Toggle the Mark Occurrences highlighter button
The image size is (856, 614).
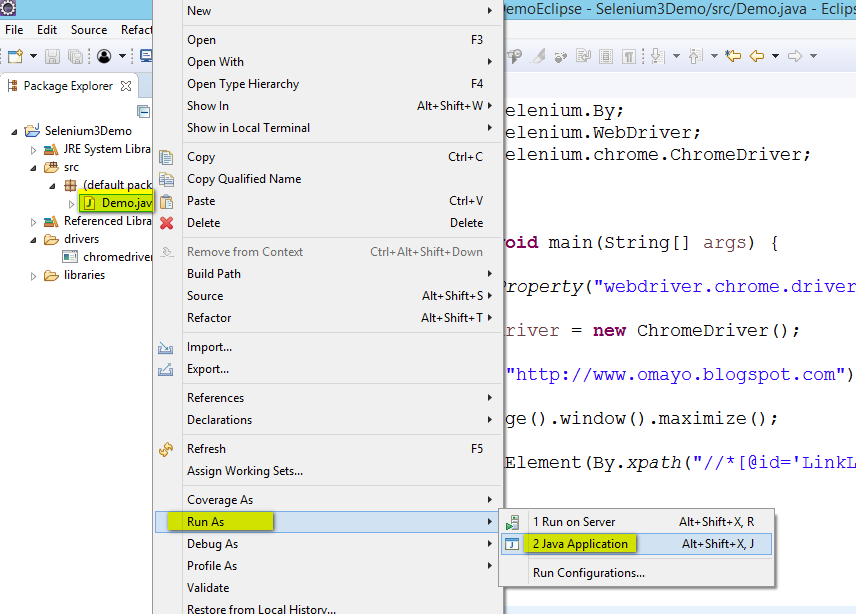tap(537, 55)
